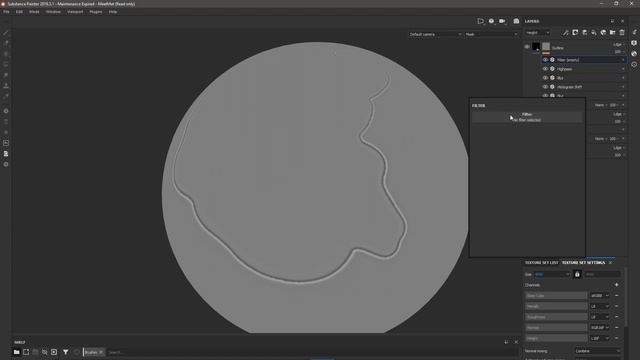Remove the Brushes tag from shelf search

[101, 352]
